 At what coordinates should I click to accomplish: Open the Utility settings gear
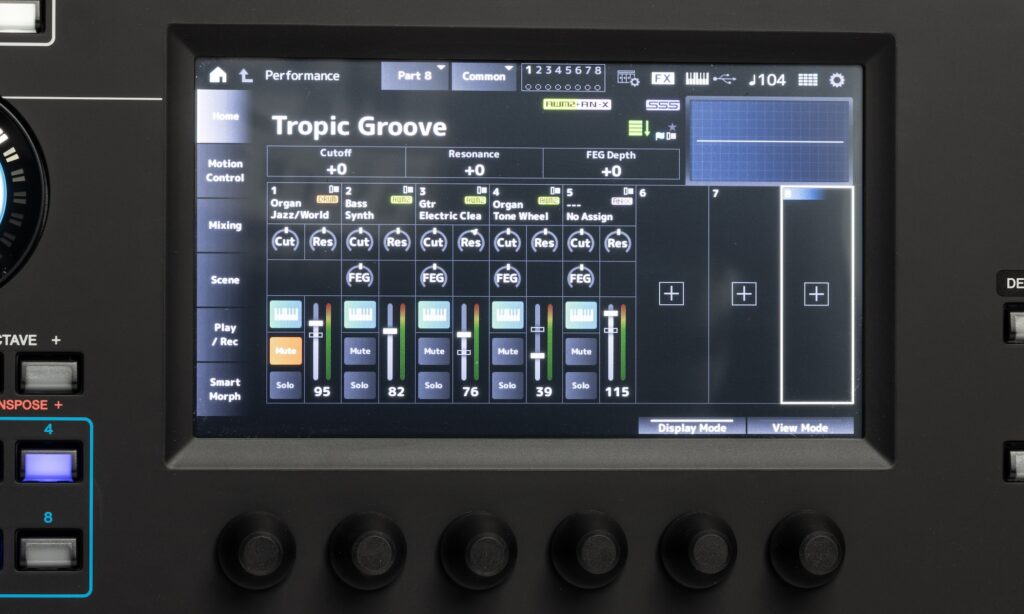coord(837,79)
